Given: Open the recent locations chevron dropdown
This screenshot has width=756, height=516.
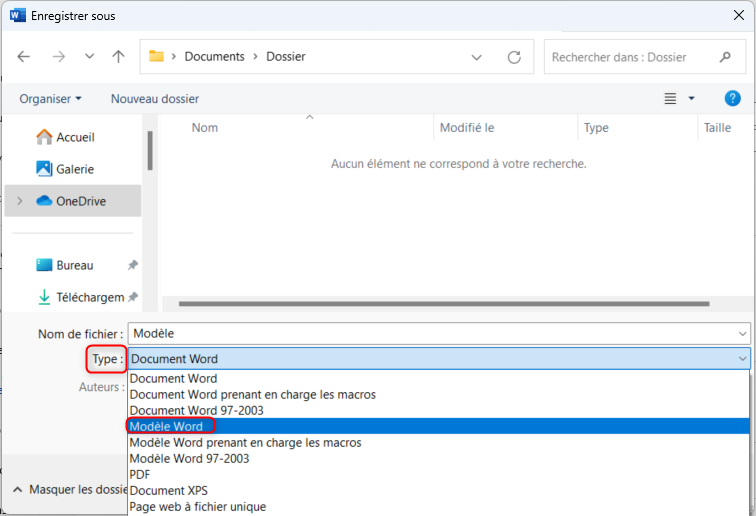Looking at the screenshot, I should (x=89, y=57).
